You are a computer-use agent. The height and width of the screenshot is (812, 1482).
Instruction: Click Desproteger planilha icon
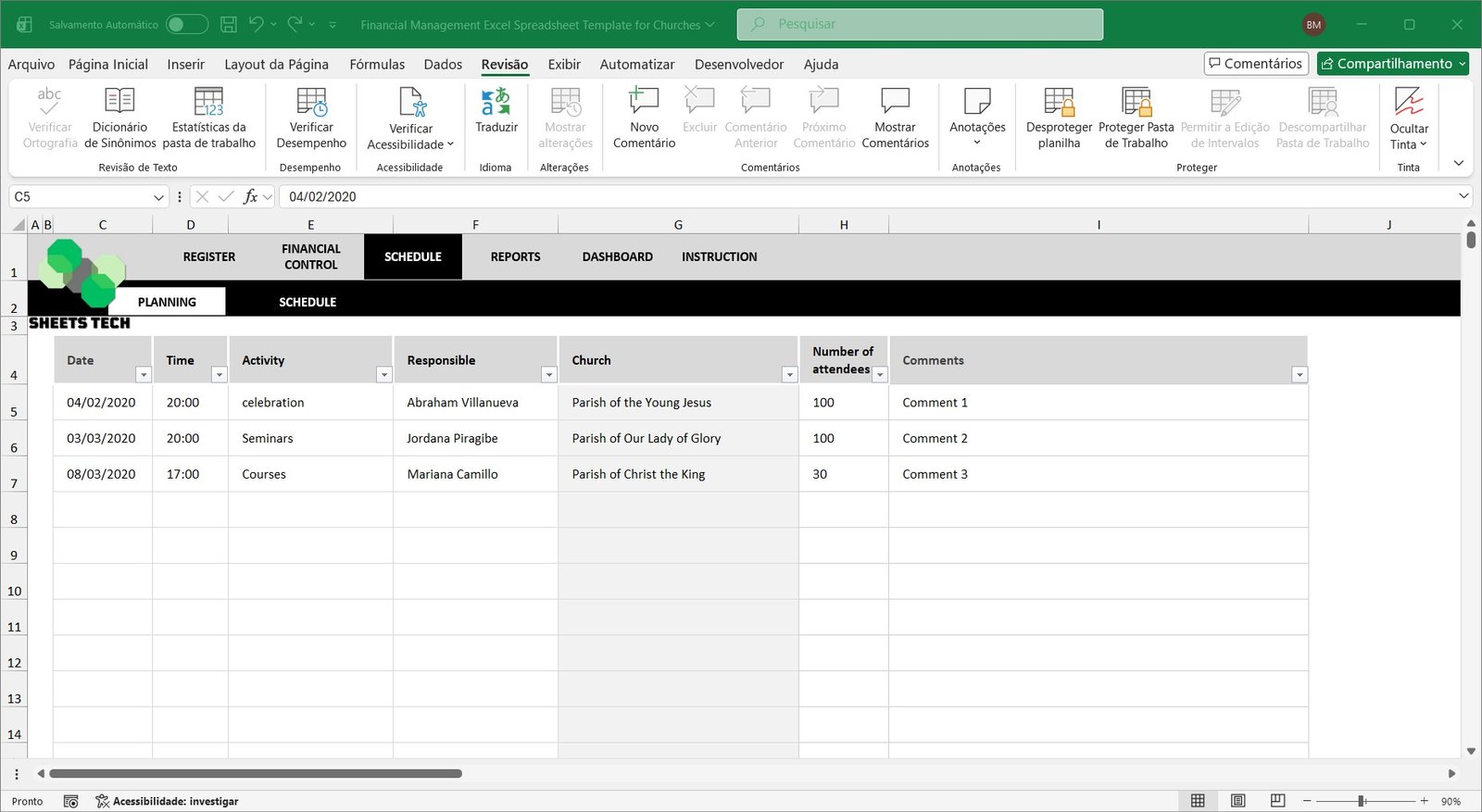click(x=1059, y=102)
